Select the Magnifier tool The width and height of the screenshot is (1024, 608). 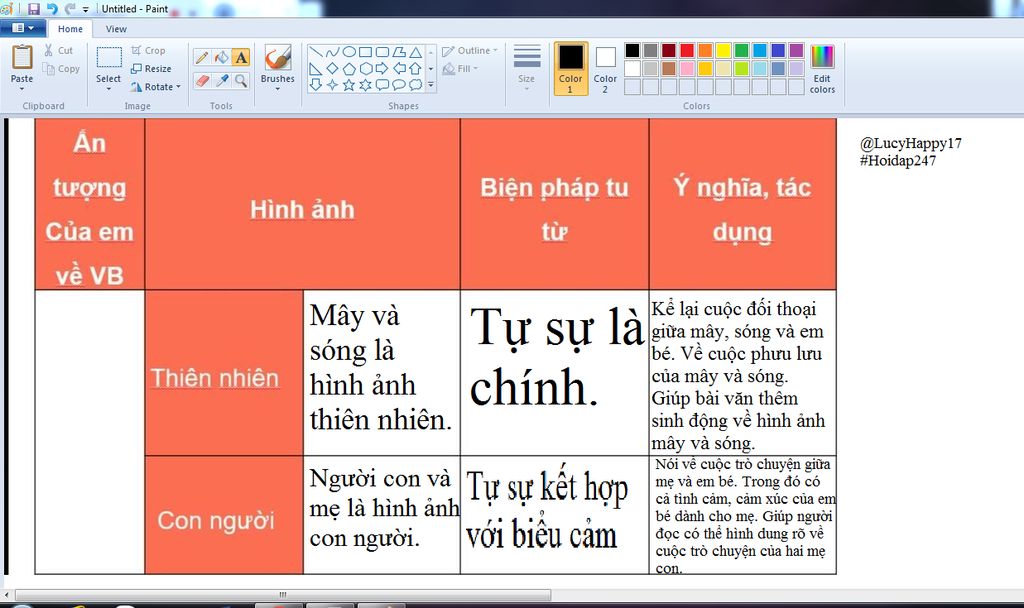pyautogui.click(x=241, y=80)
